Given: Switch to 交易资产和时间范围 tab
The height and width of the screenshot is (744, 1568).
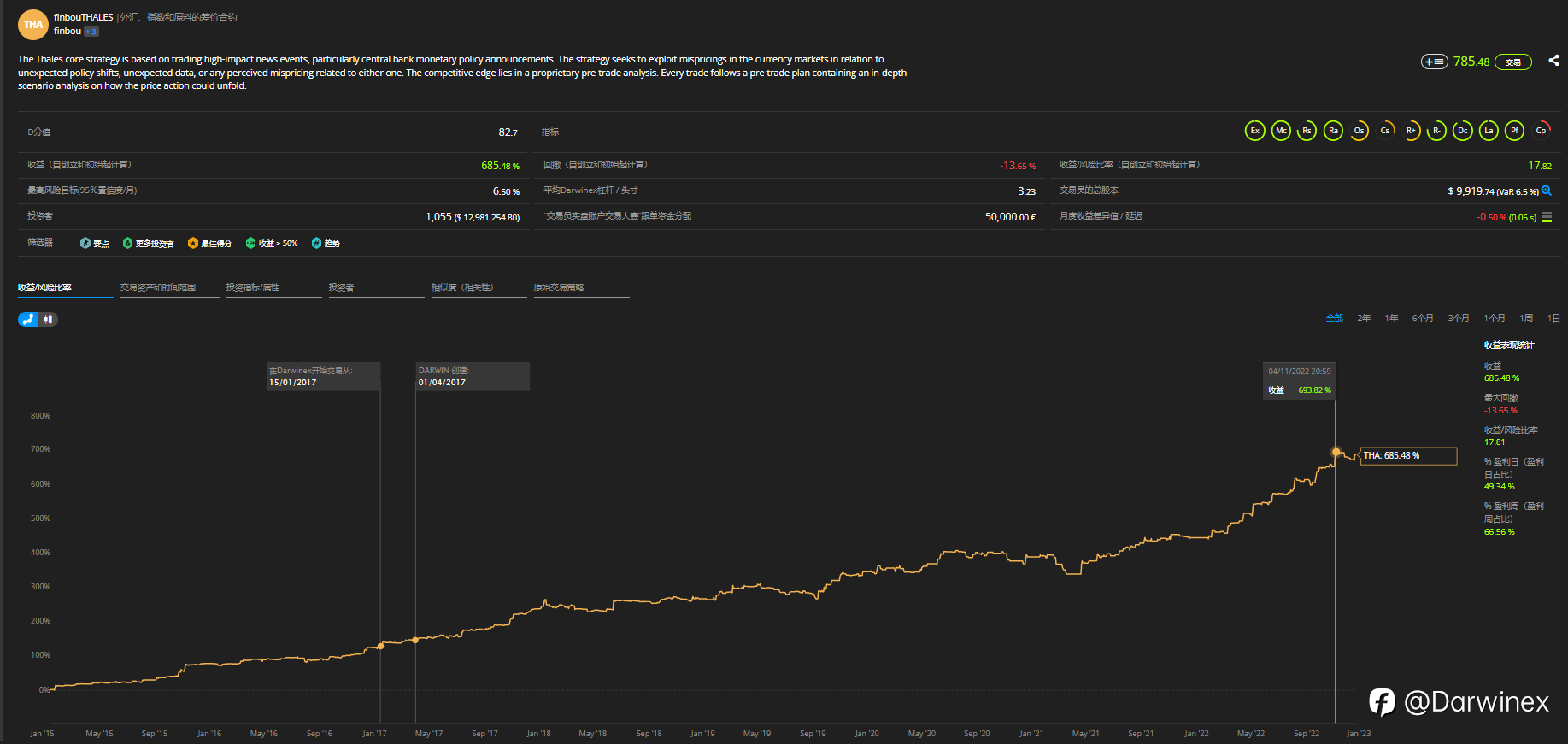Looking at the screenshot, I should pos(158,288).
